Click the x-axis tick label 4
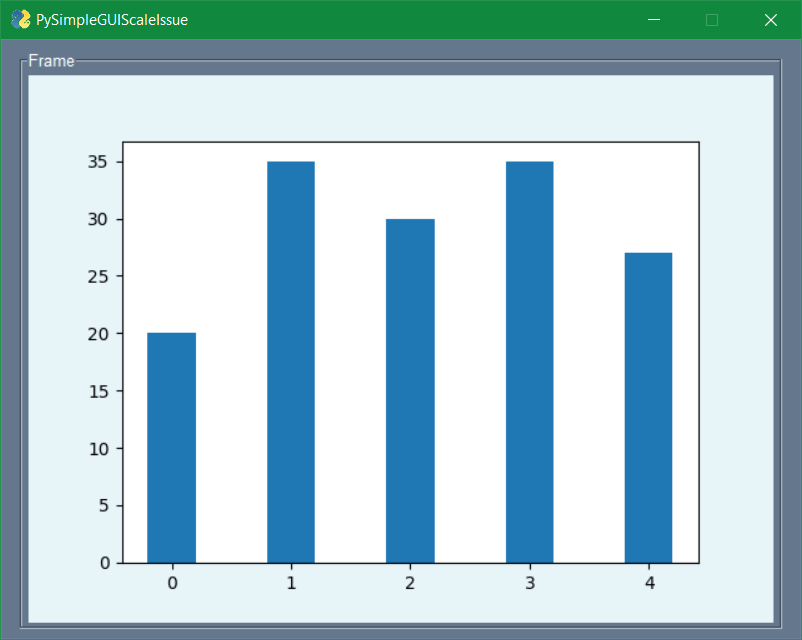802x640 pixels. coord(649,583)
